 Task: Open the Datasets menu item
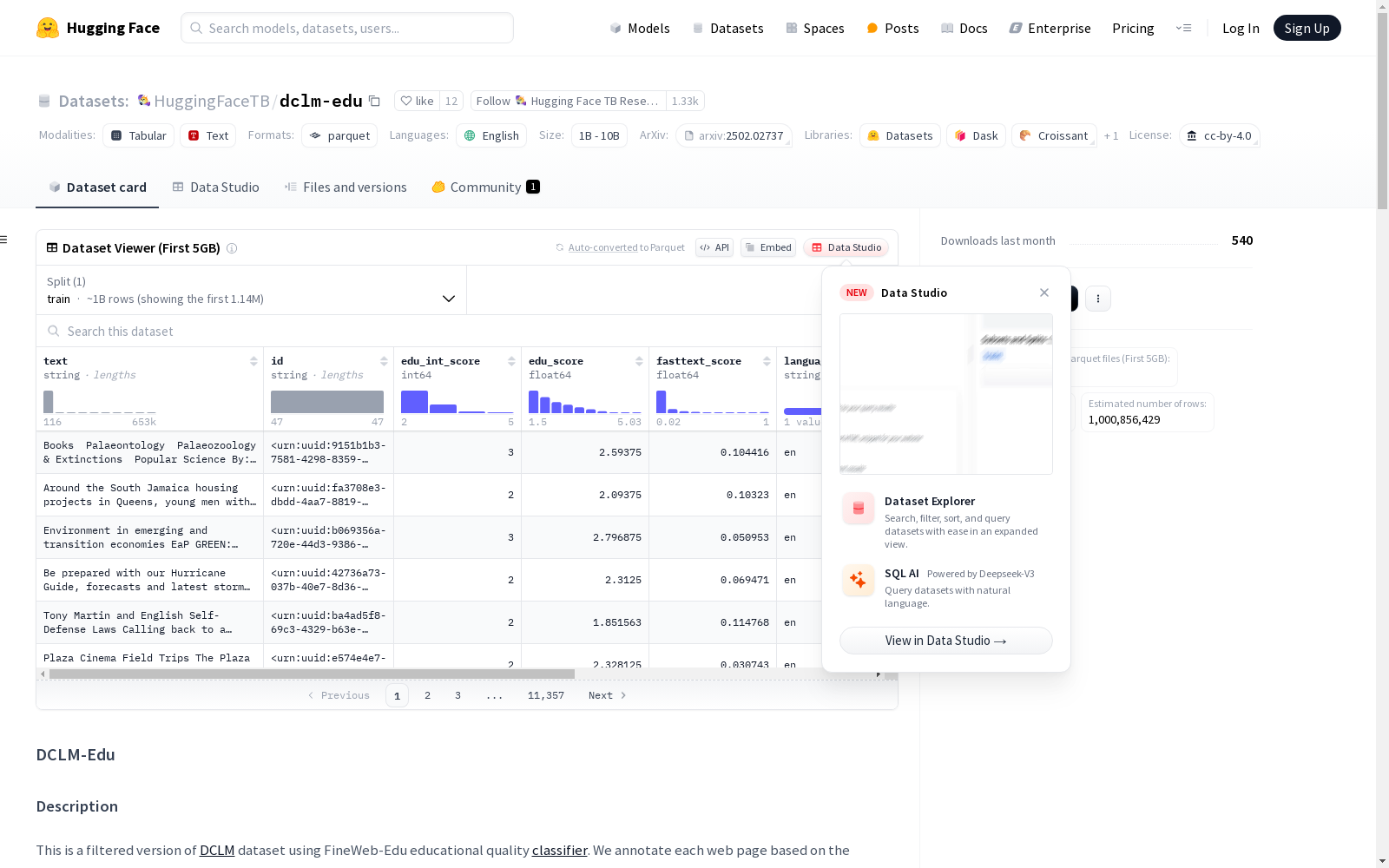727,28
